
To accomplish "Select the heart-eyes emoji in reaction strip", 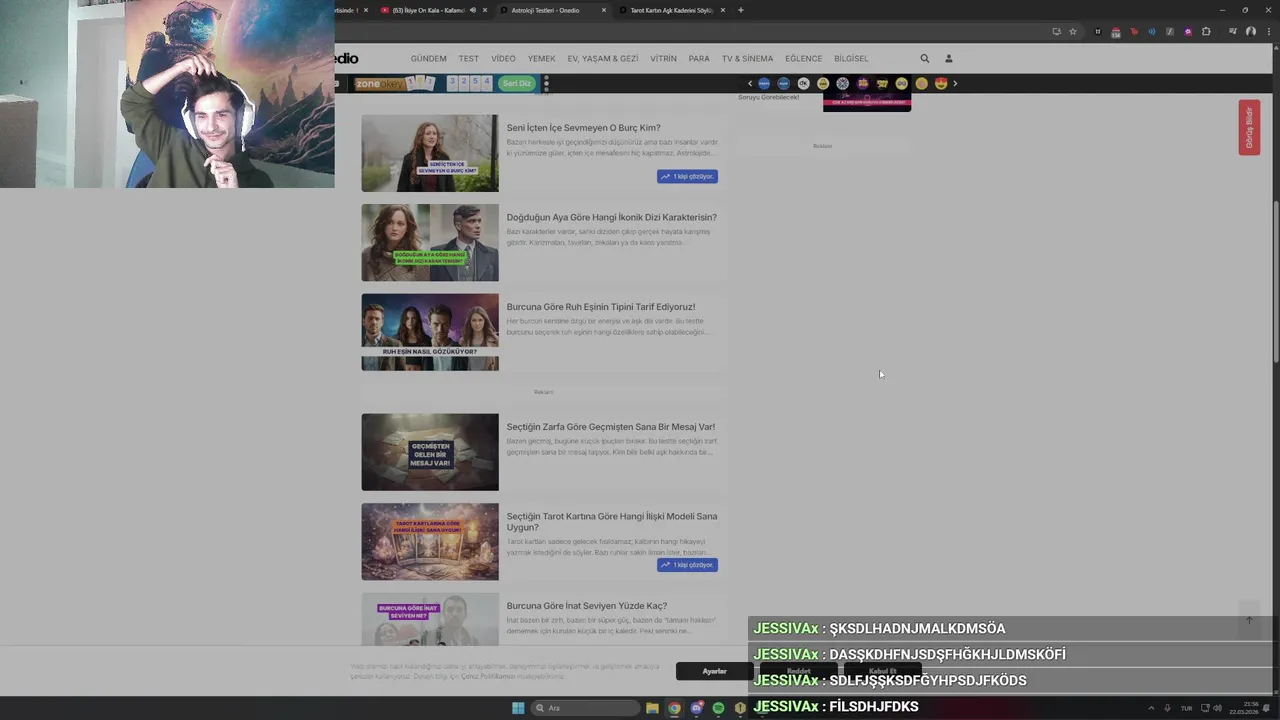I will point(941,84).
